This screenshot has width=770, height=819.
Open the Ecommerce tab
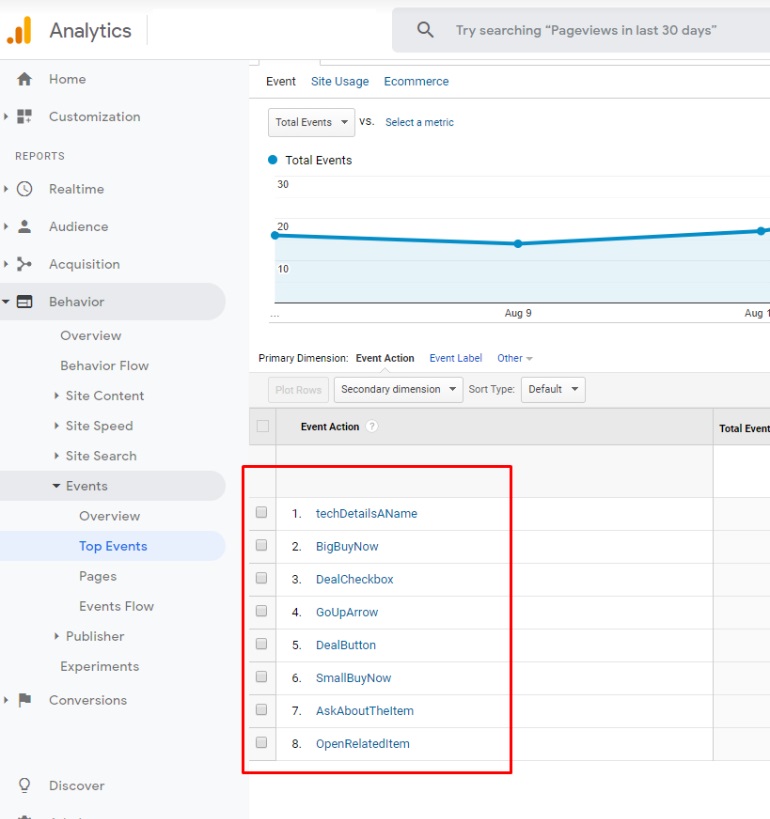[x=416, y=82]
